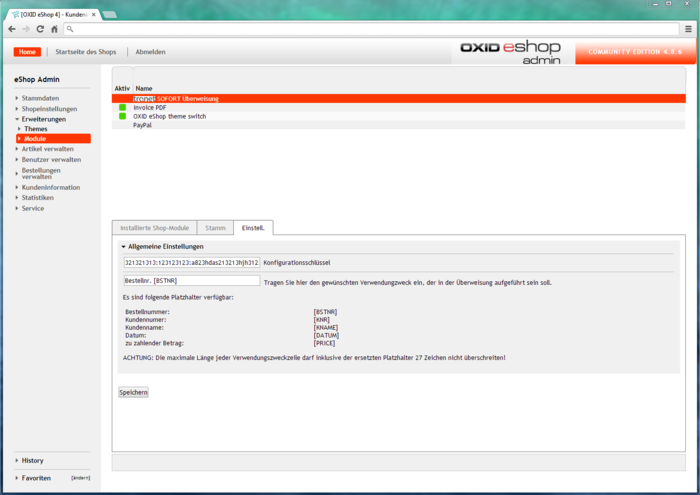This screenshot has height=495, width=700.
Task: Click the green active indicator for theme switch
Action: point(122,116)
